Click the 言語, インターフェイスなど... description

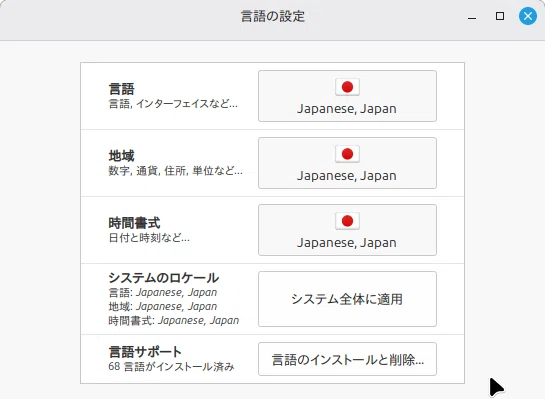[x=173, y=104]
